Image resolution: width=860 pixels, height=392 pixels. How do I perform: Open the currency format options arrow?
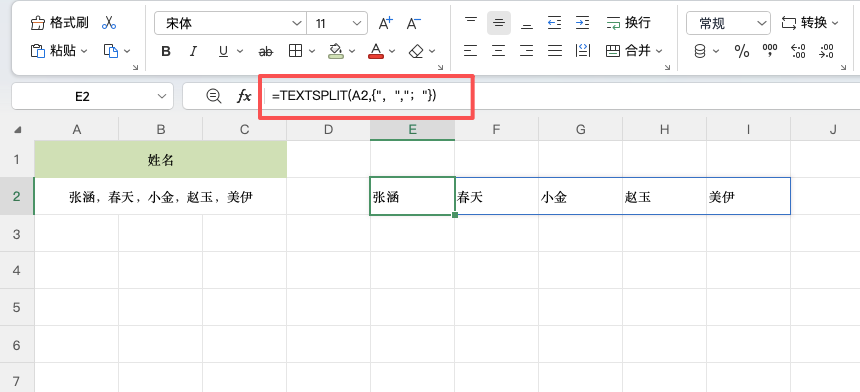tap(716, 52)
